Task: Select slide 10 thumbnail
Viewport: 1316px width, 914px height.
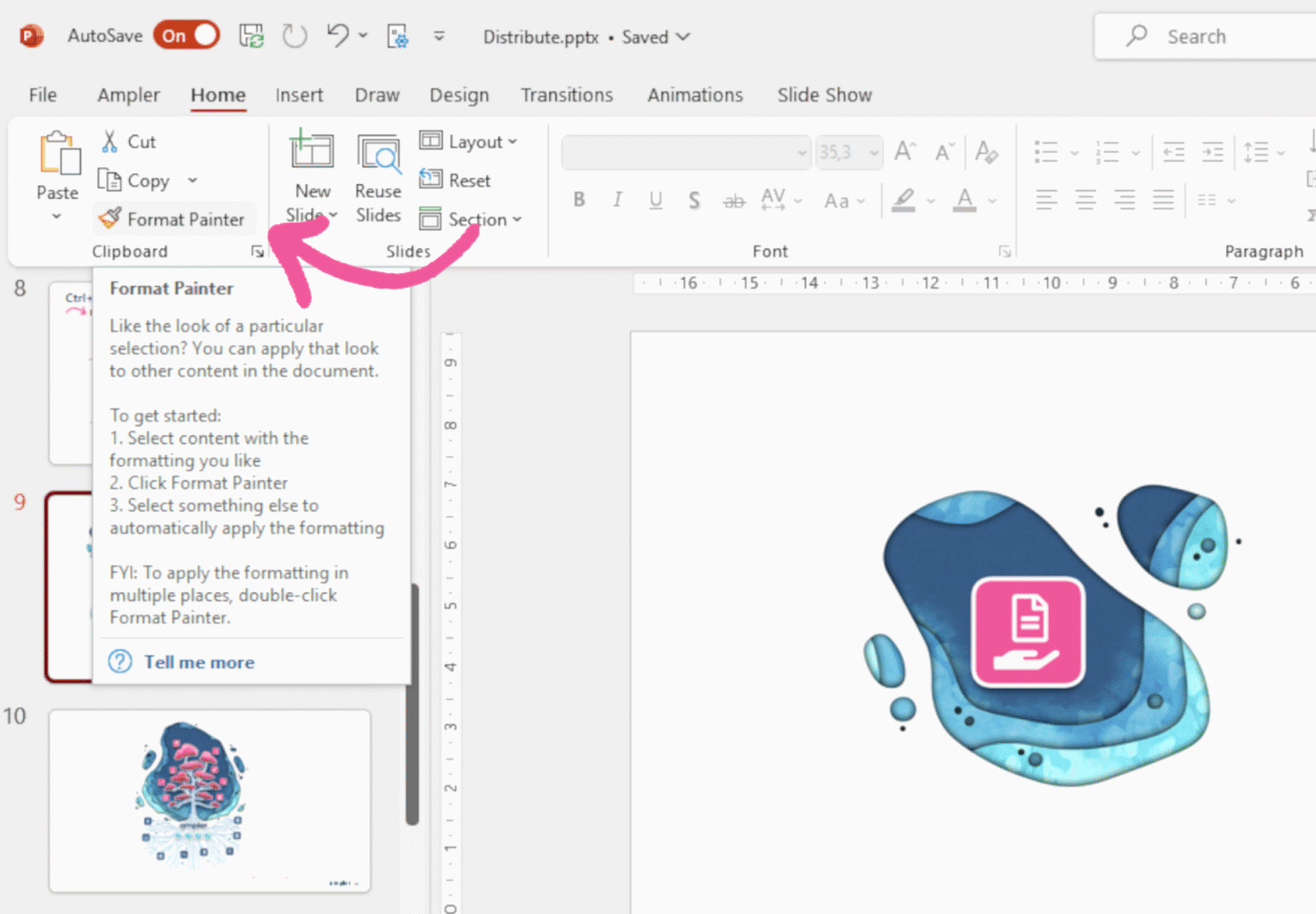Action: tap(210, 800)
